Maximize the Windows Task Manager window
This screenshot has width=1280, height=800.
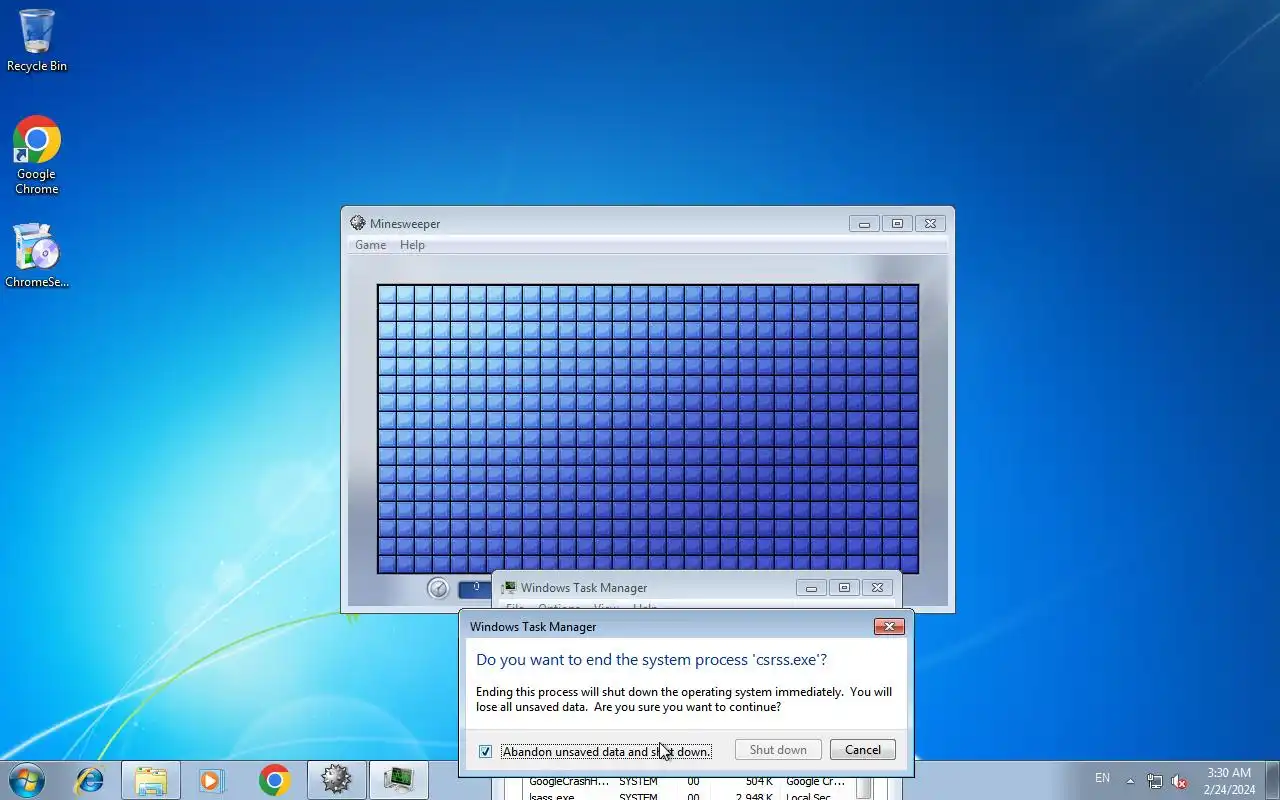click(x=844, y=588)
